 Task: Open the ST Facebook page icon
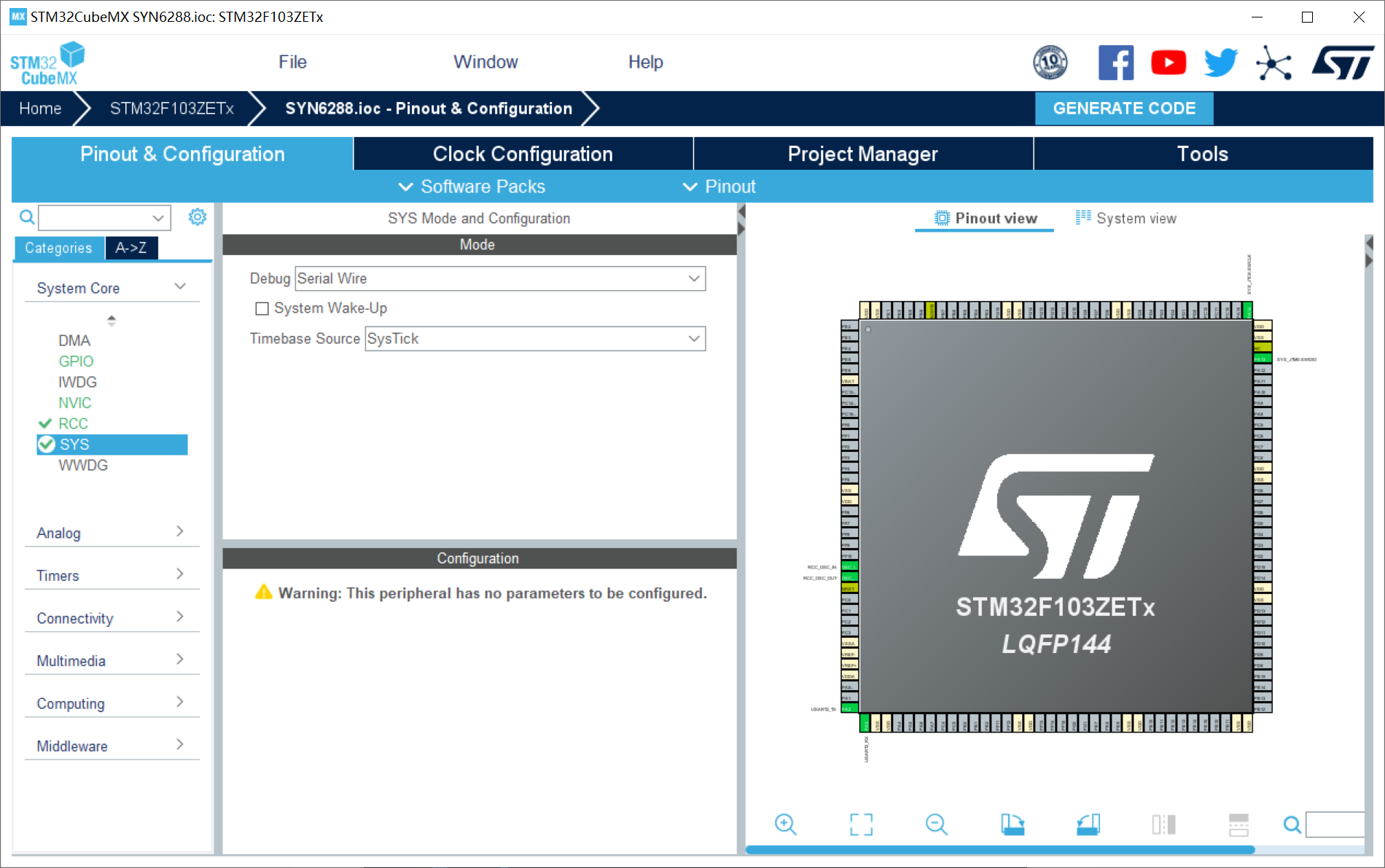point(1116,63)
